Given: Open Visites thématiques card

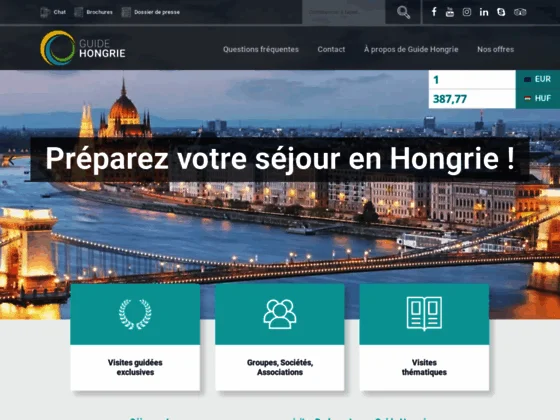Looking at the screenshot, I should point(424,338).
